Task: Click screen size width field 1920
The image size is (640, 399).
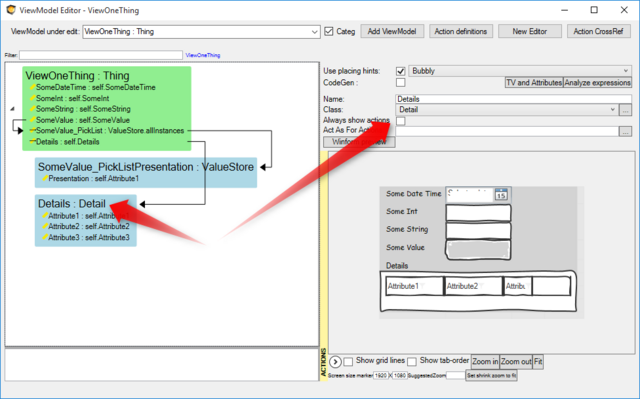Action: [x=381, y=375]
